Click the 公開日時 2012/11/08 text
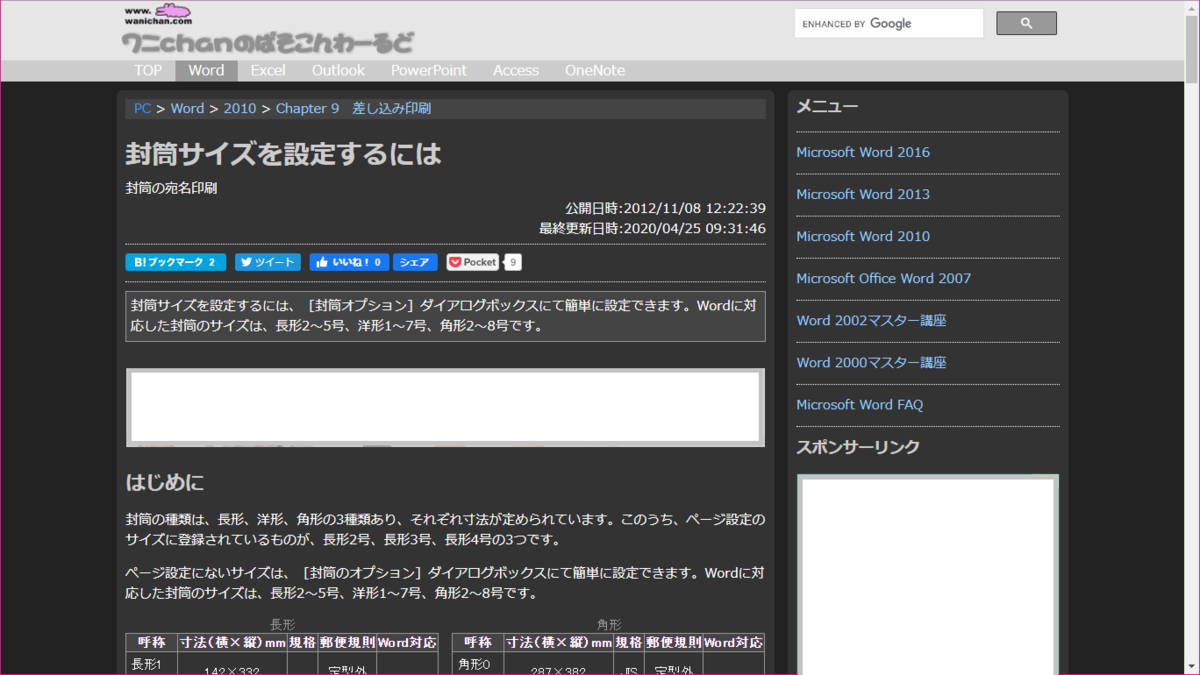Screen dimensions: 1200x675 [665, 208]
